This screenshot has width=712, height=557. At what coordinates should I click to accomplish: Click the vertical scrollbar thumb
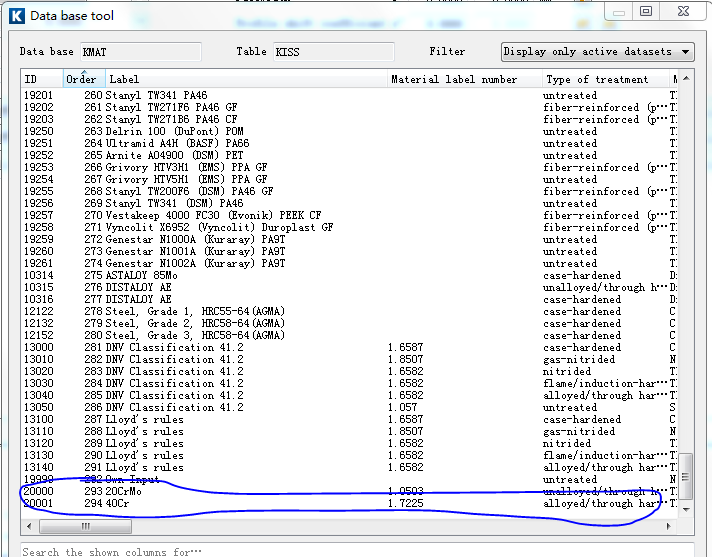(686, 476)
